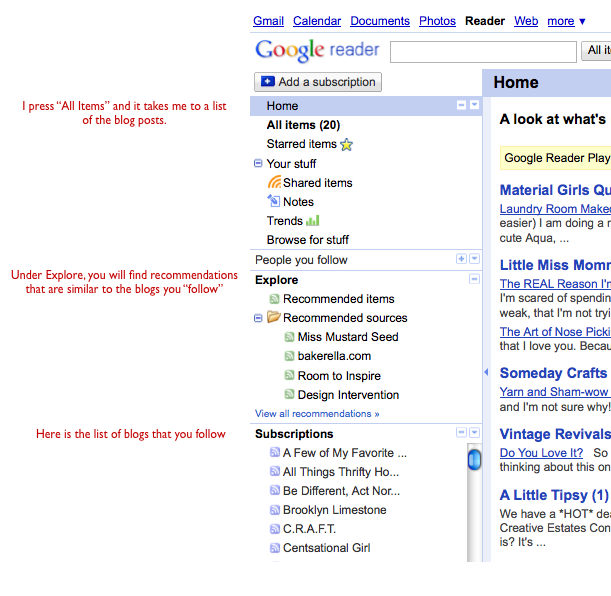
Task: Open the Yarn and Sham-wow post link
Action: tap(555, 391)
